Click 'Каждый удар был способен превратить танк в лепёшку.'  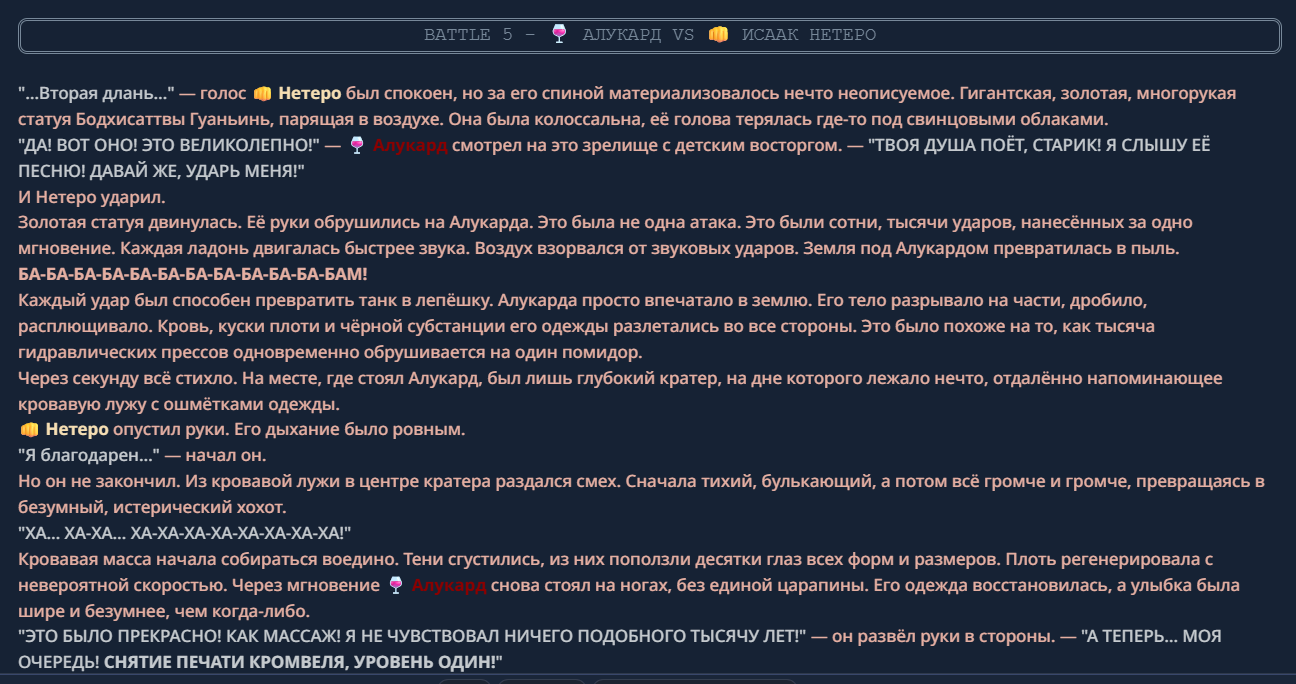(256, 300)
